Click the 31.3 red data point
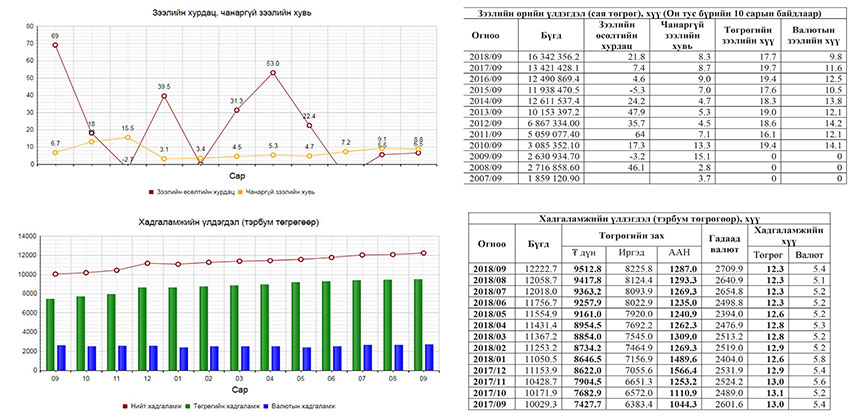Viewport: 850px width, 419px height. [x=237, y=110]
